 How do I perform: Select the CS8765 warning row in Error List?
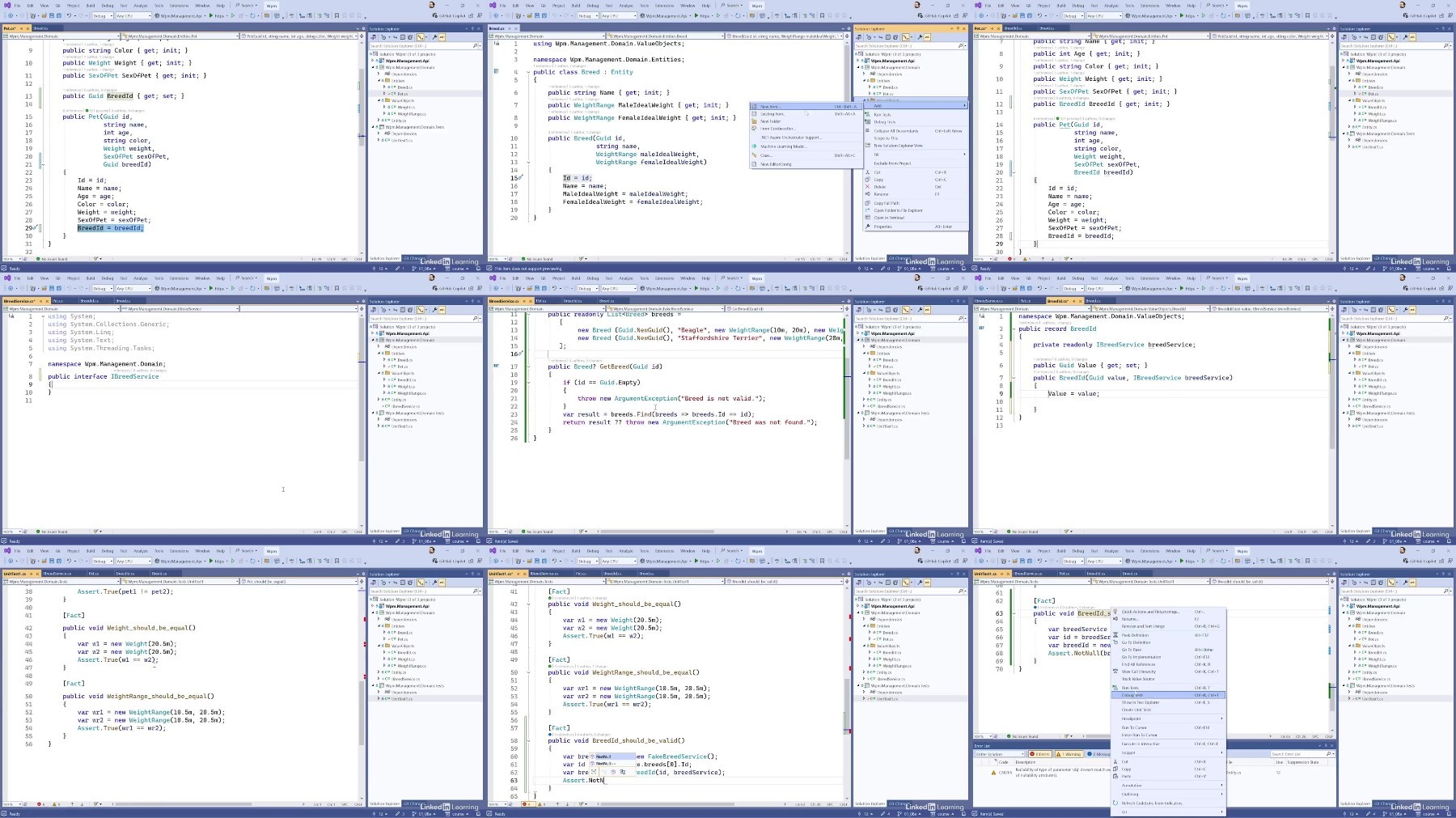(x=1043, y=773)
